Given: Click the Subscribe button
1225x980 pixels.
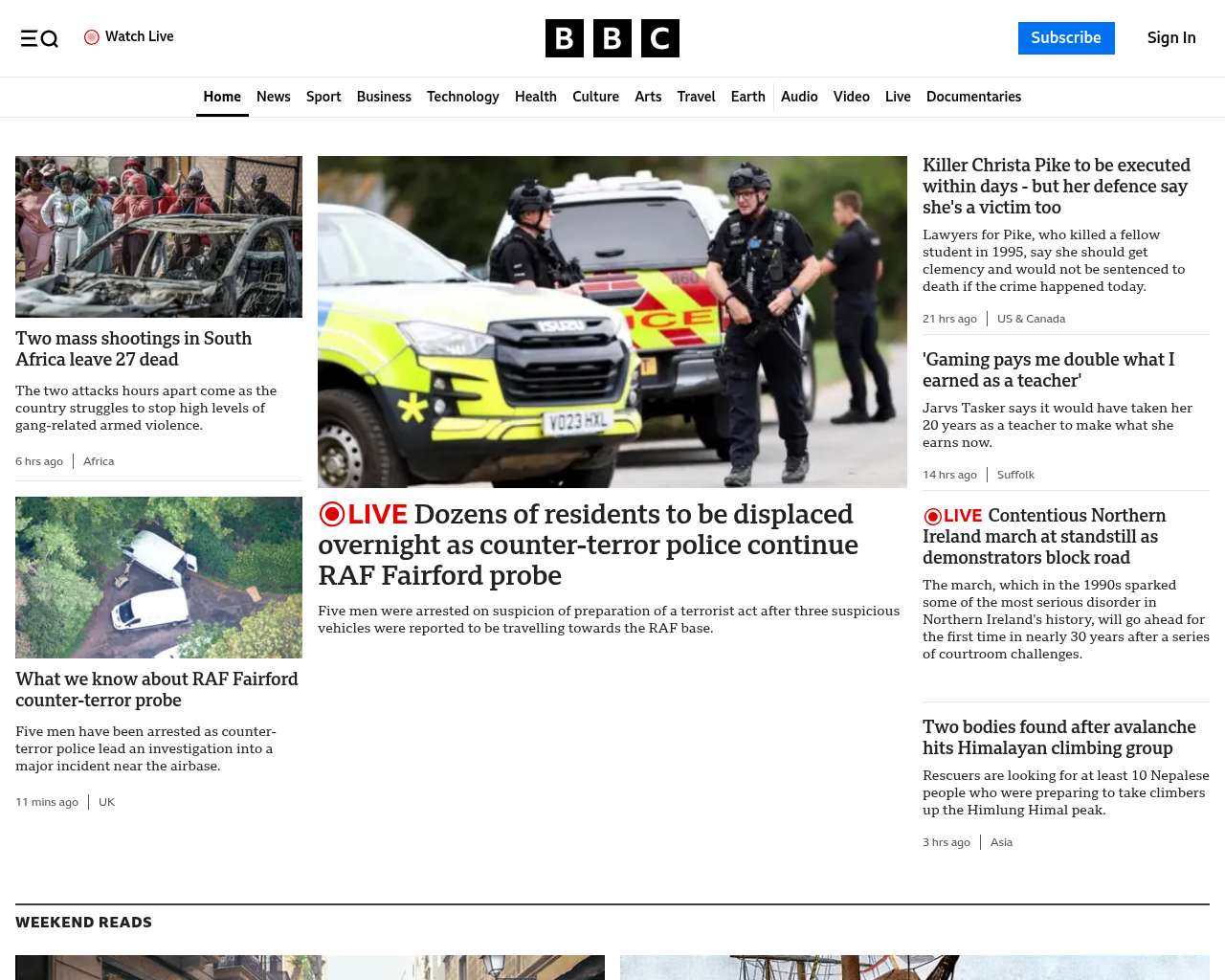Looking at the screenshot, I should [1066, 38].
